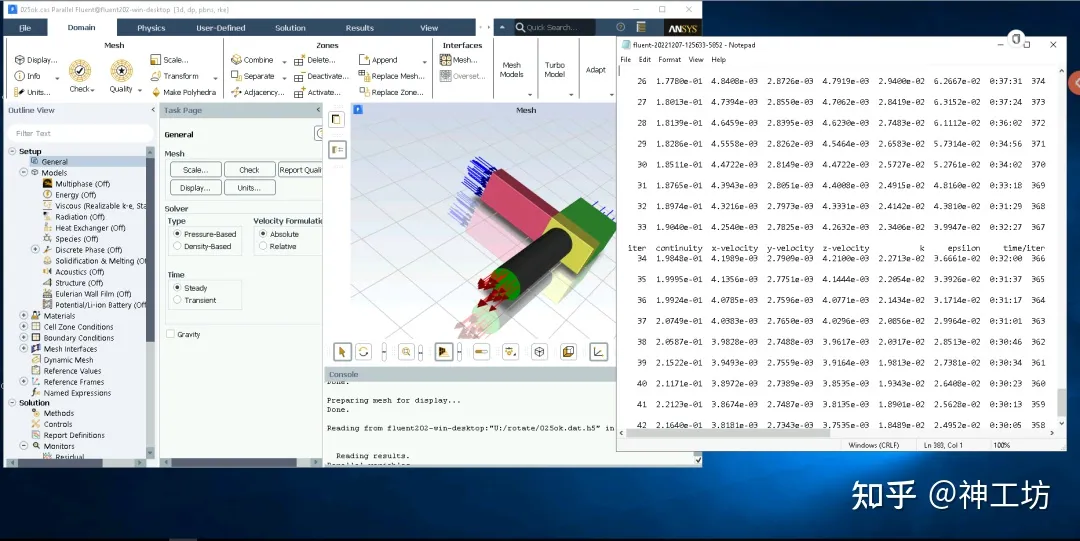The image size is (1080, 541).
Task: Click the Interfaces Mesh icon
Action: pyautogui.click(x=446, y=60)
